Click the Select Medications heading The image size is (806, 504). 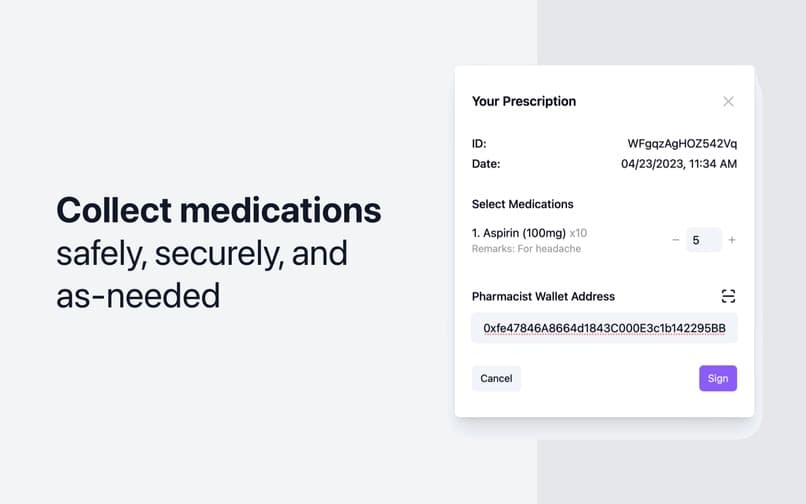click(x=522, y=204)
